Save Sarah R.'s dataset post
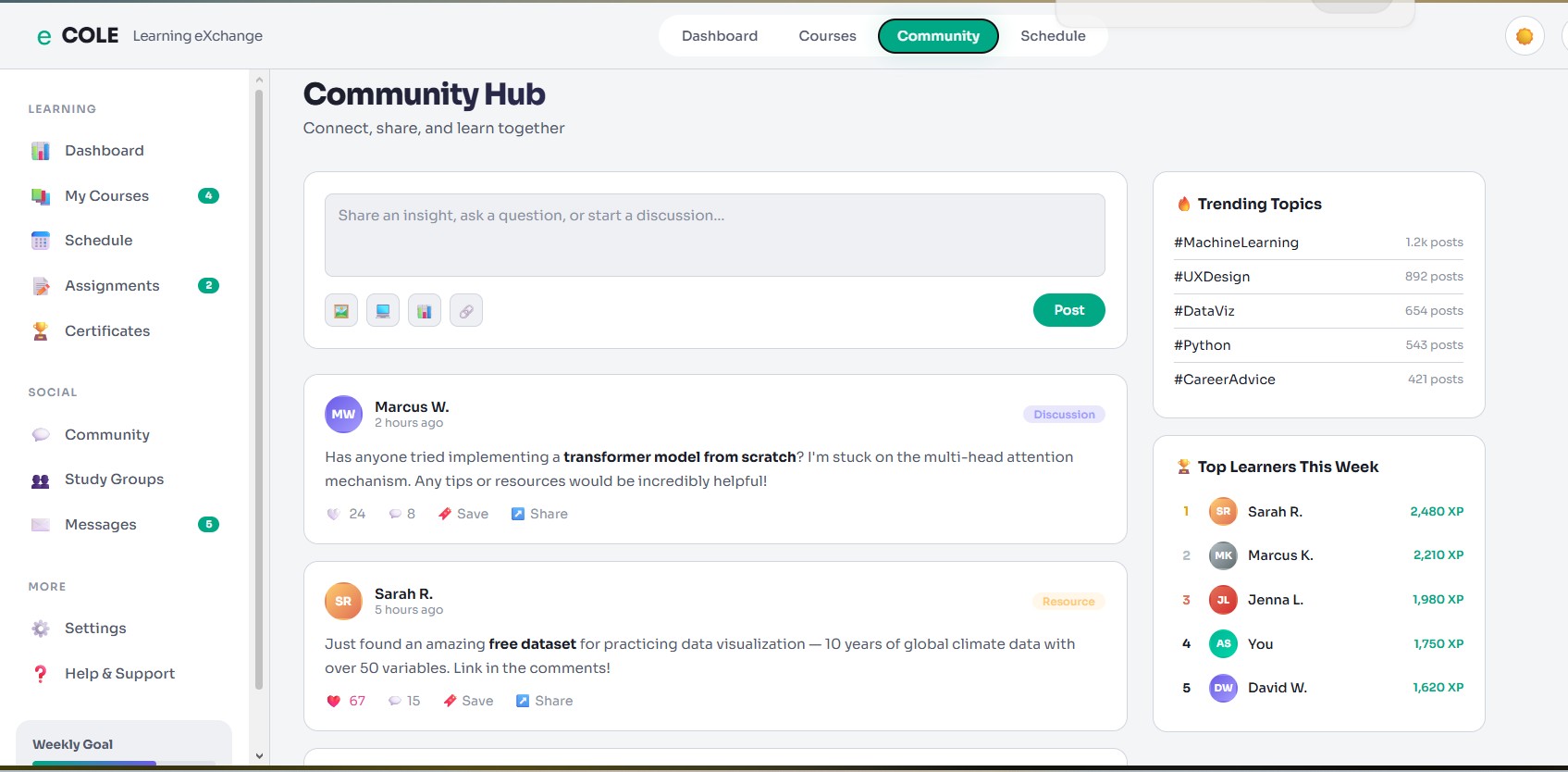Viewport: 1568px width, 772px height. [468, 701]
